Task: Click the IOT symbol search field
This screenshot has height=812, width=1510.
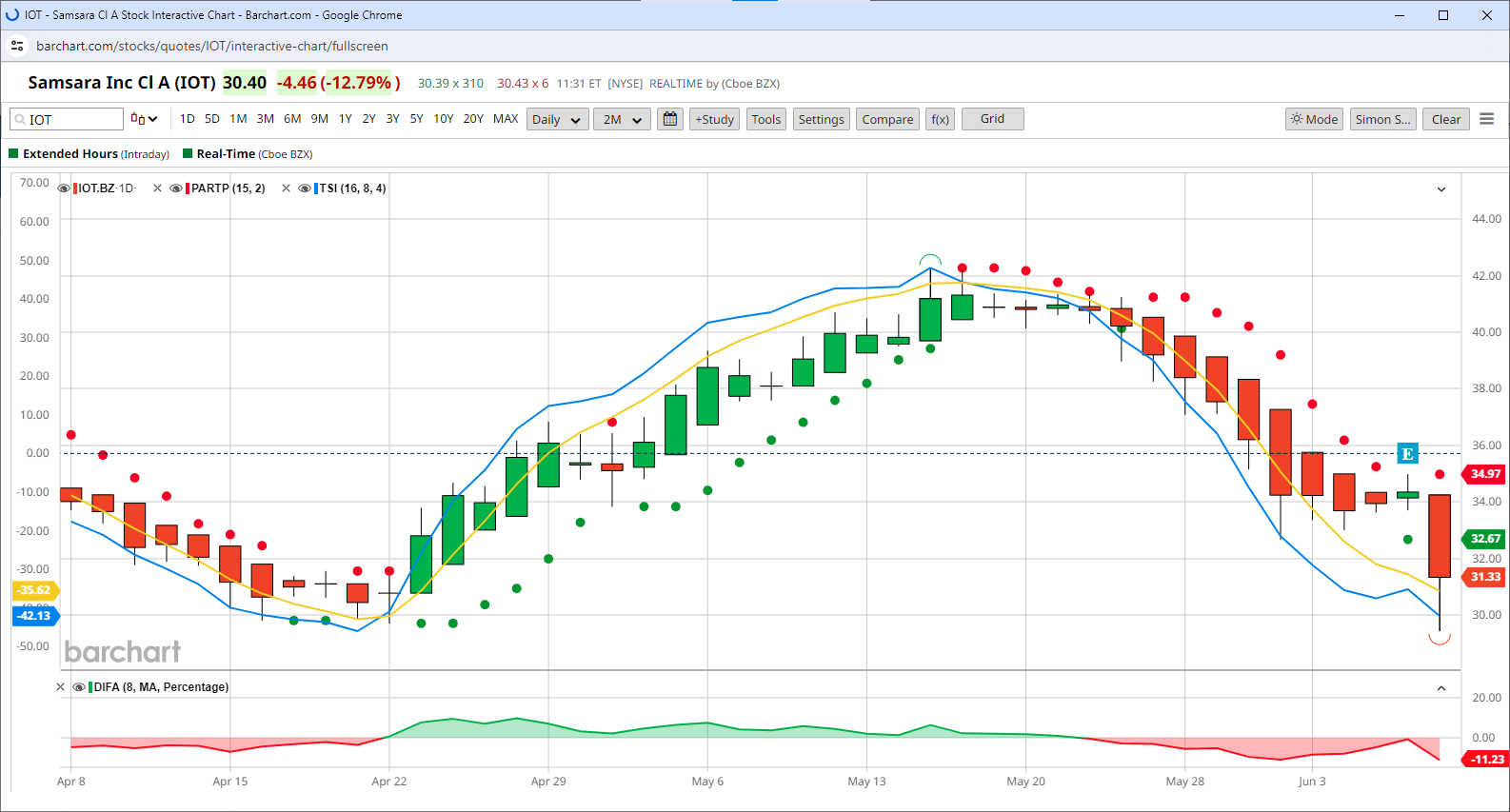Action: (67, 119)
